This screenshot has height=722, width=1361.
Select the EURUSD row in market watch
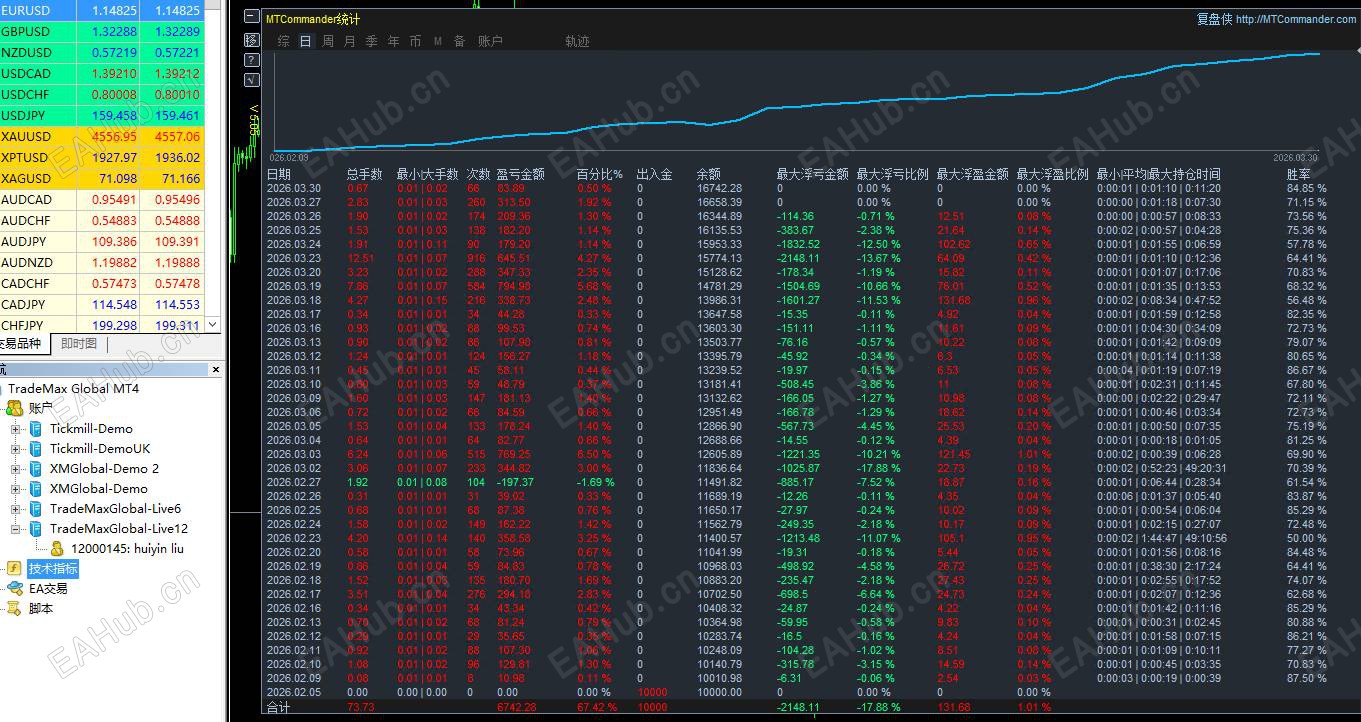[x=102, y=10]
